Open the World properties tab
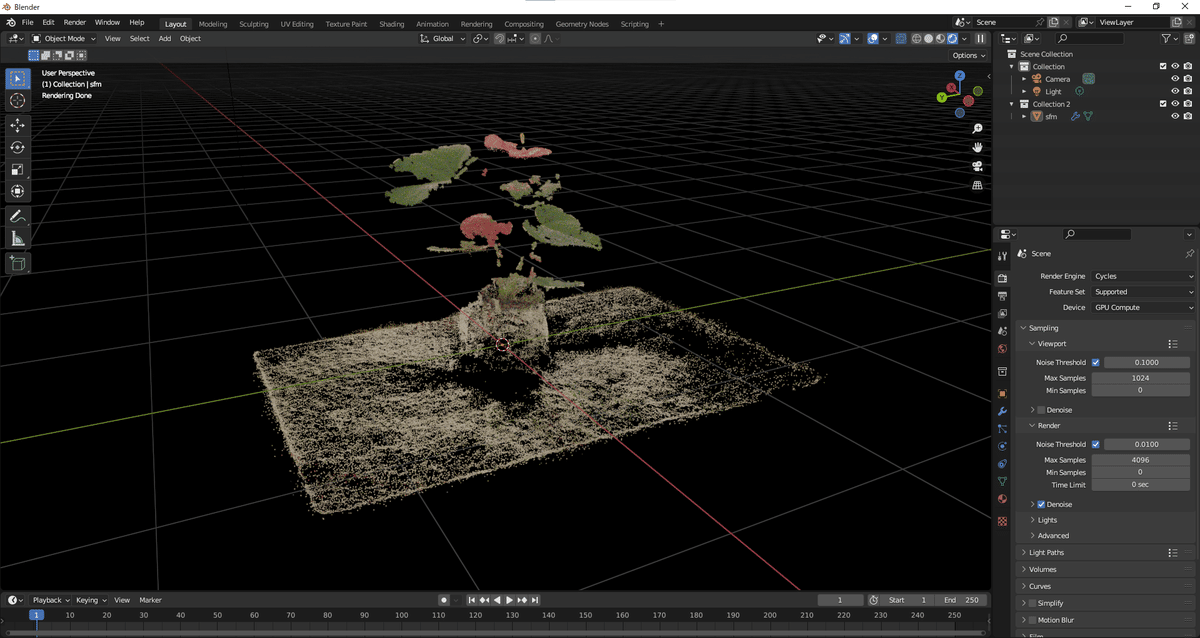The image size is (1200, 638). point(1002,349)
